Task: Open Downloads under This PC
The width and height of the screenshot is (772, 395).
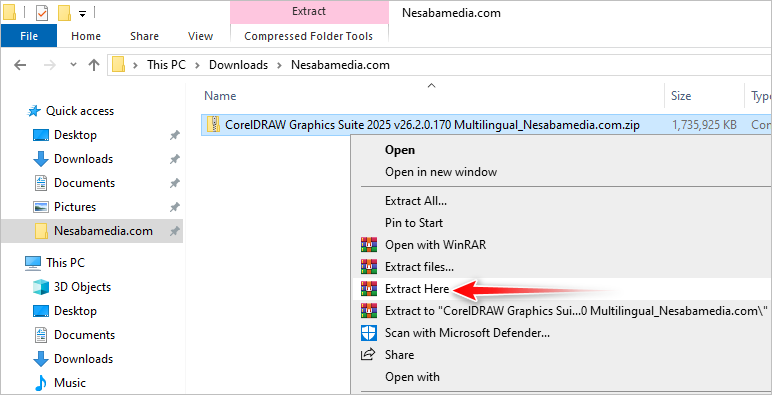Action: (x=84, y=359)
